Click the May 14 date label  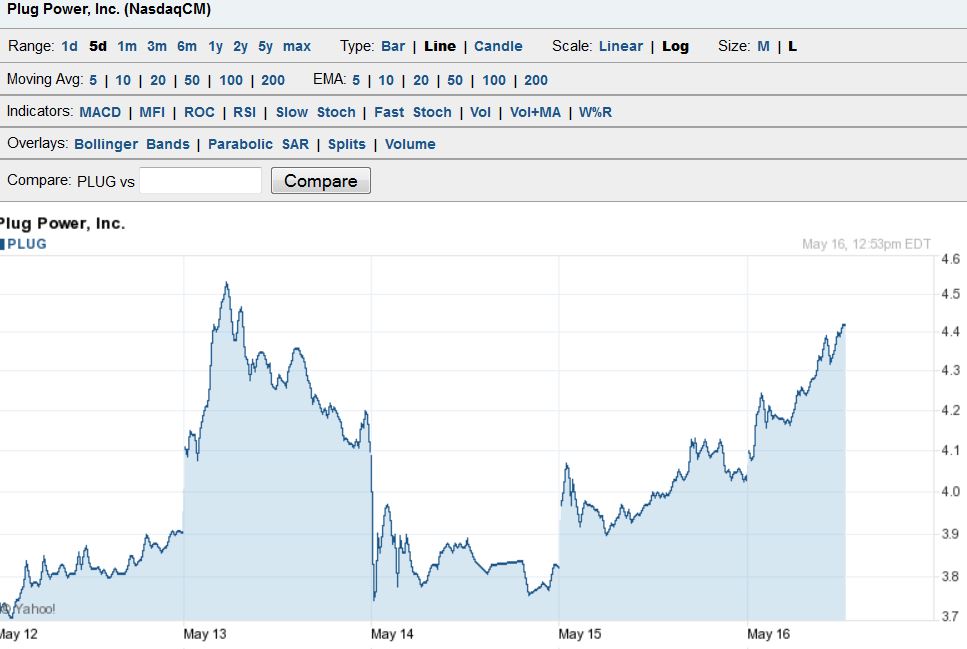392,634
